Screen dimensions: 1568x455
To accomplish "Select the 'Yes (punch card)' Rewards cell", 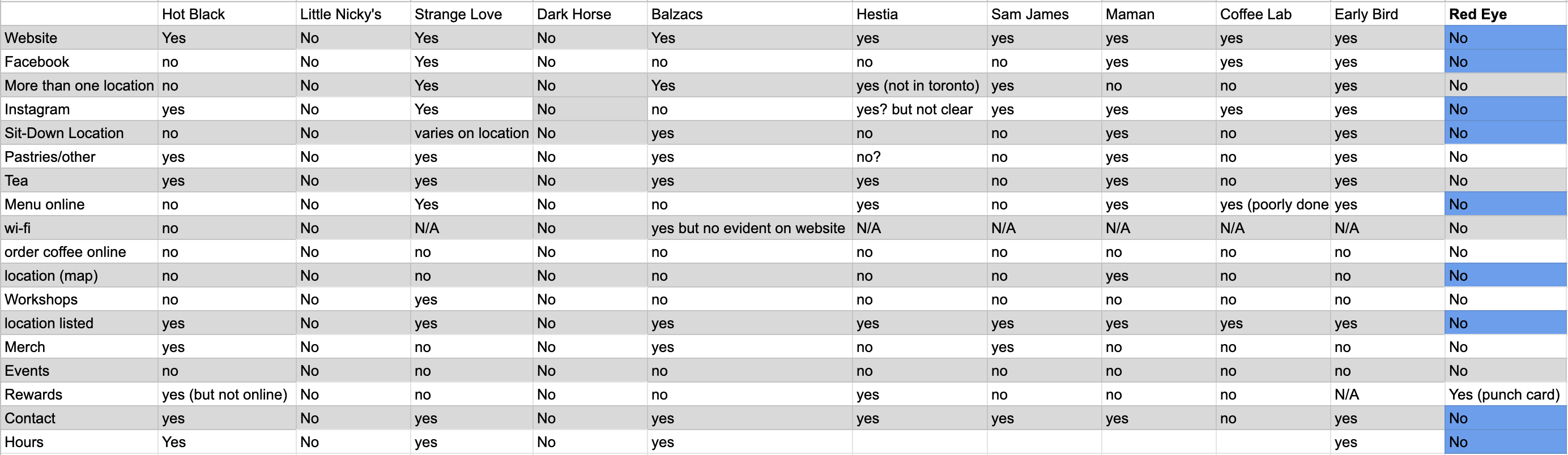I will (1505, 394).
